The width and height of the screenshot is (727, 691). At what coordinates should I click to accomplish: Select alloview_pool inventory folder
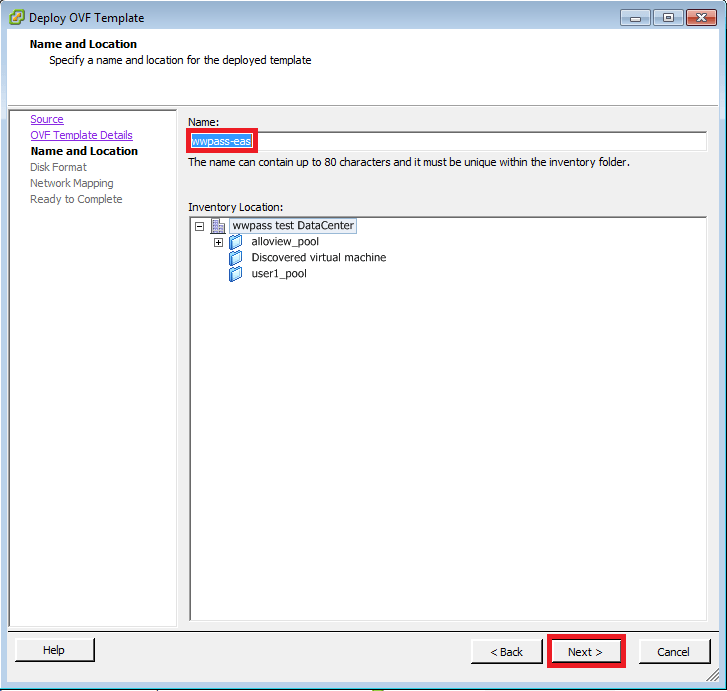(285, 242)
